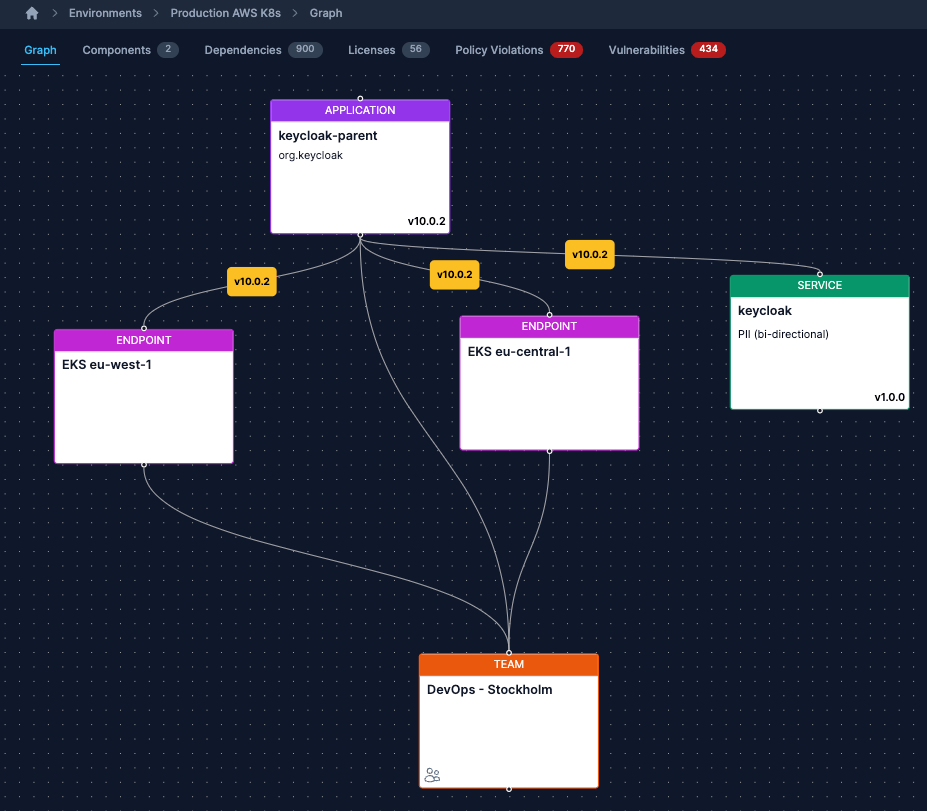The height and width of the screenshot is (811, 927).
Task: Open the Environments breadcrumb link
Action: 105,13
